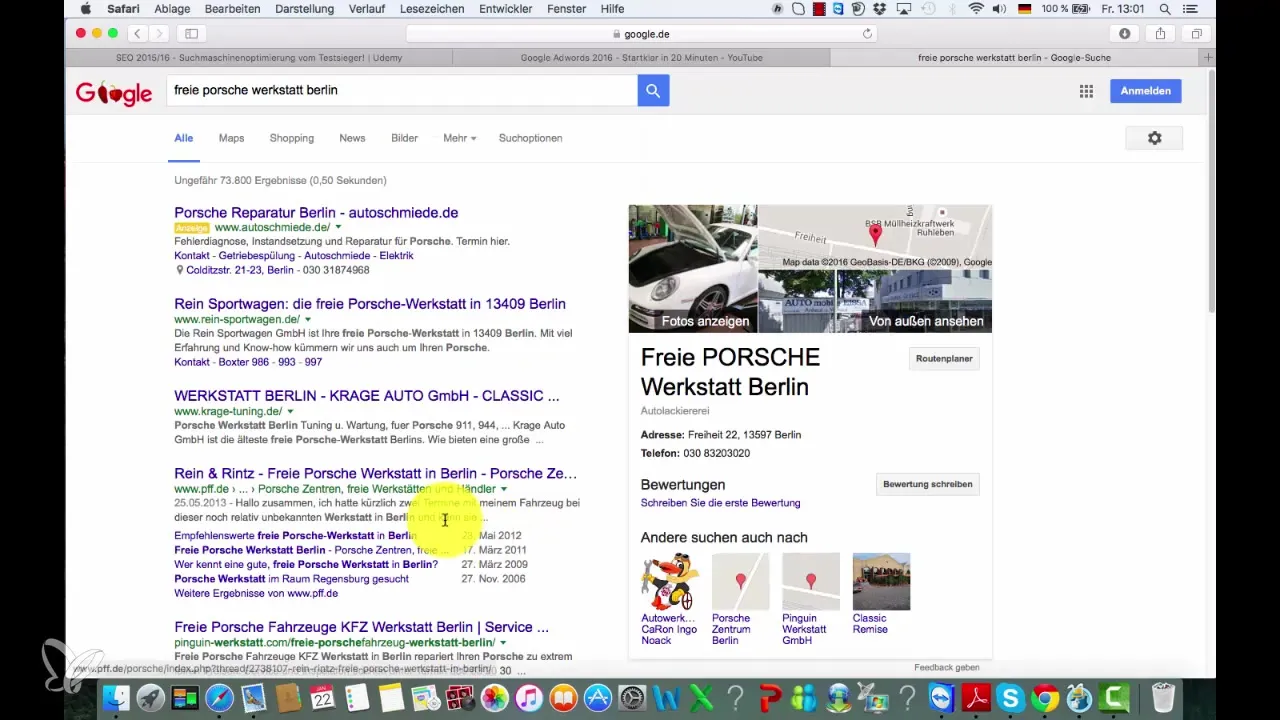Click the Google logo
1280x720 pixels.
point(114,92)
